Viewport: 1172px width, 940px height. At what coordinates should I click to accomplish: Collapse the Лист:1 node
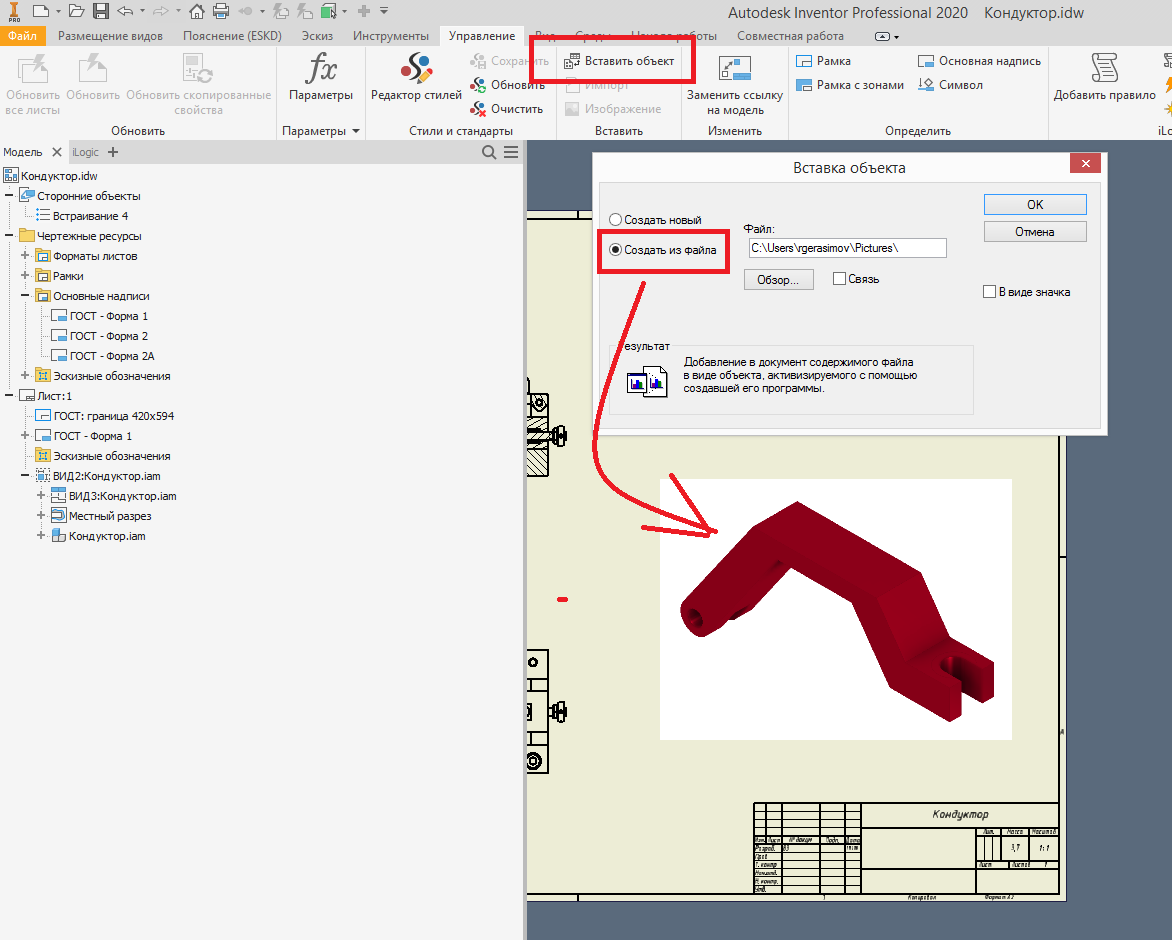pyautogui.click(x=9, y=396)
